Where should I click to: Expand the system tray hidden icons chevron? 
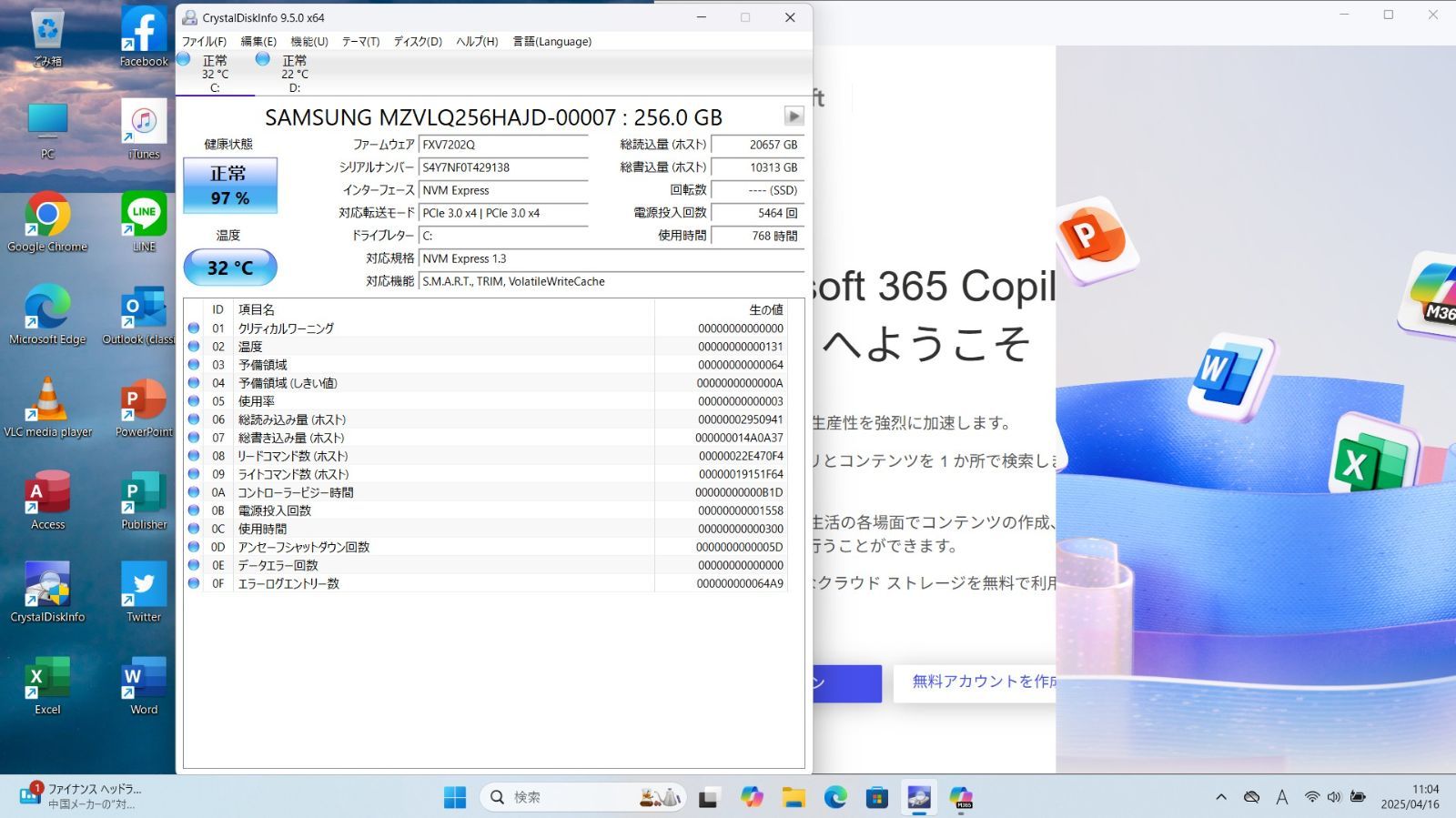1221,797
